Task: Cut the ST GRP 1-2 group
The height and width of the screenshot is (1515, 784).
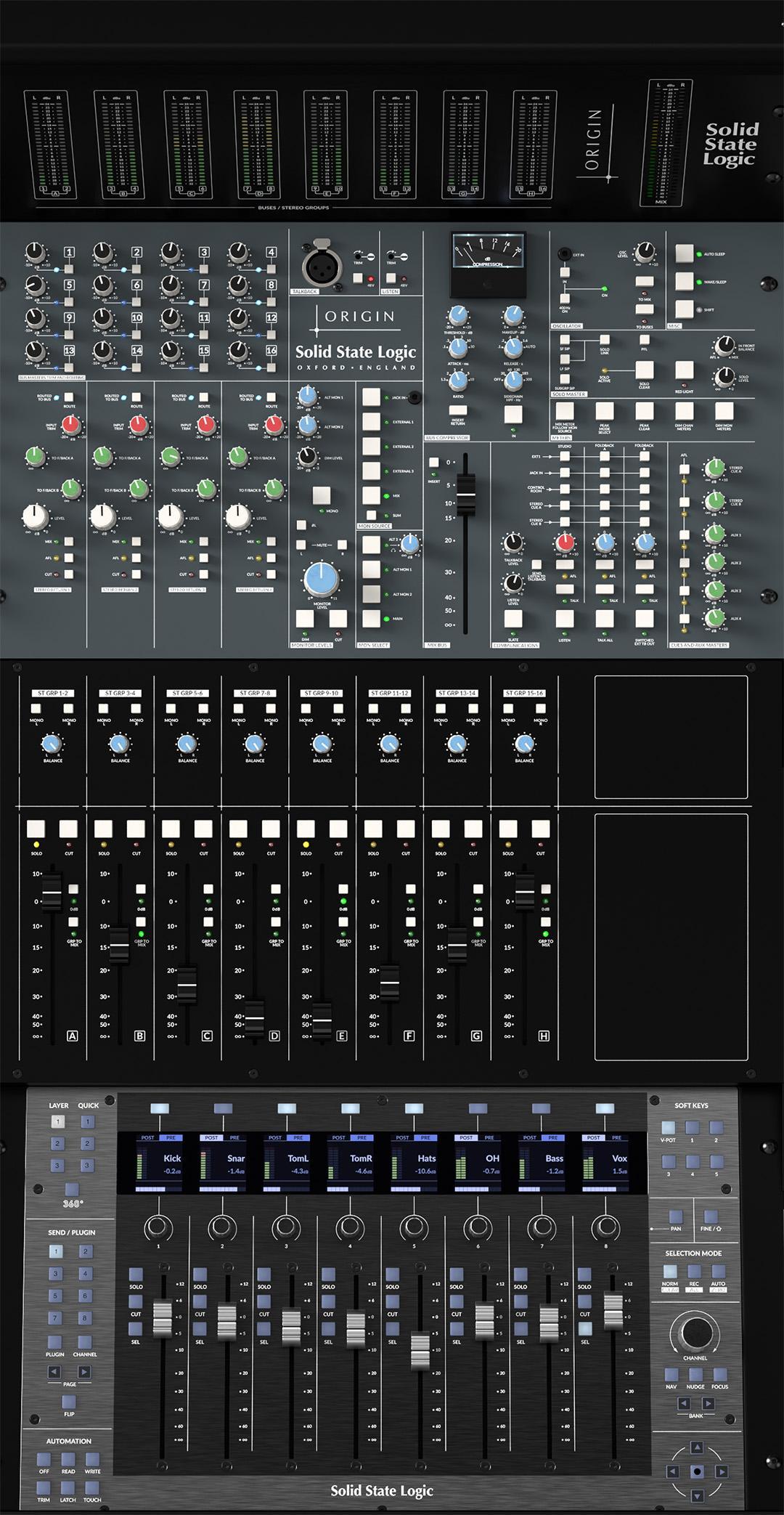Action: [x=68, y=829]
